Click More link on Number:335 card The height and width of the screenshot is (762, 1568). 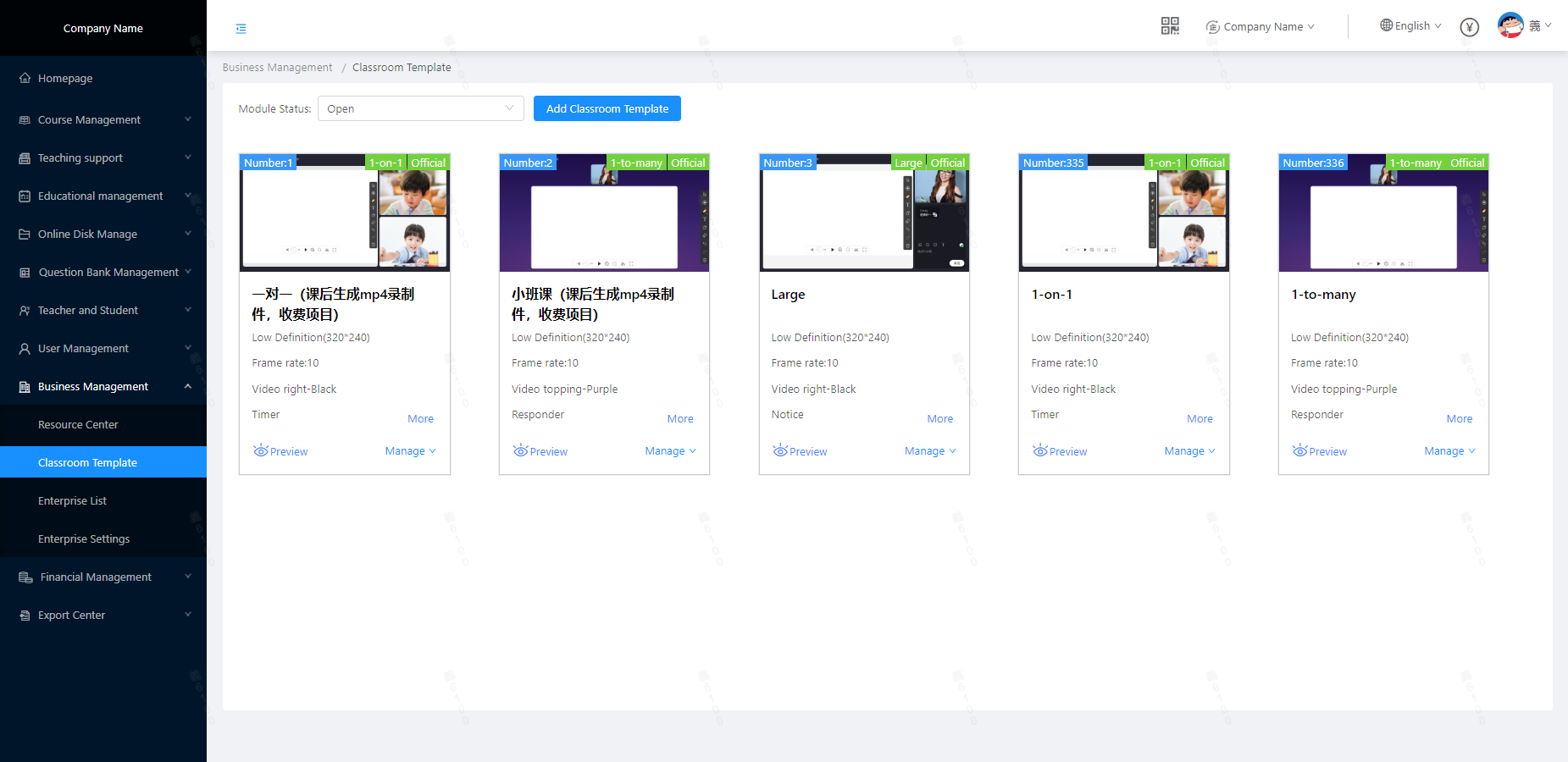[x=1199, y=419]
